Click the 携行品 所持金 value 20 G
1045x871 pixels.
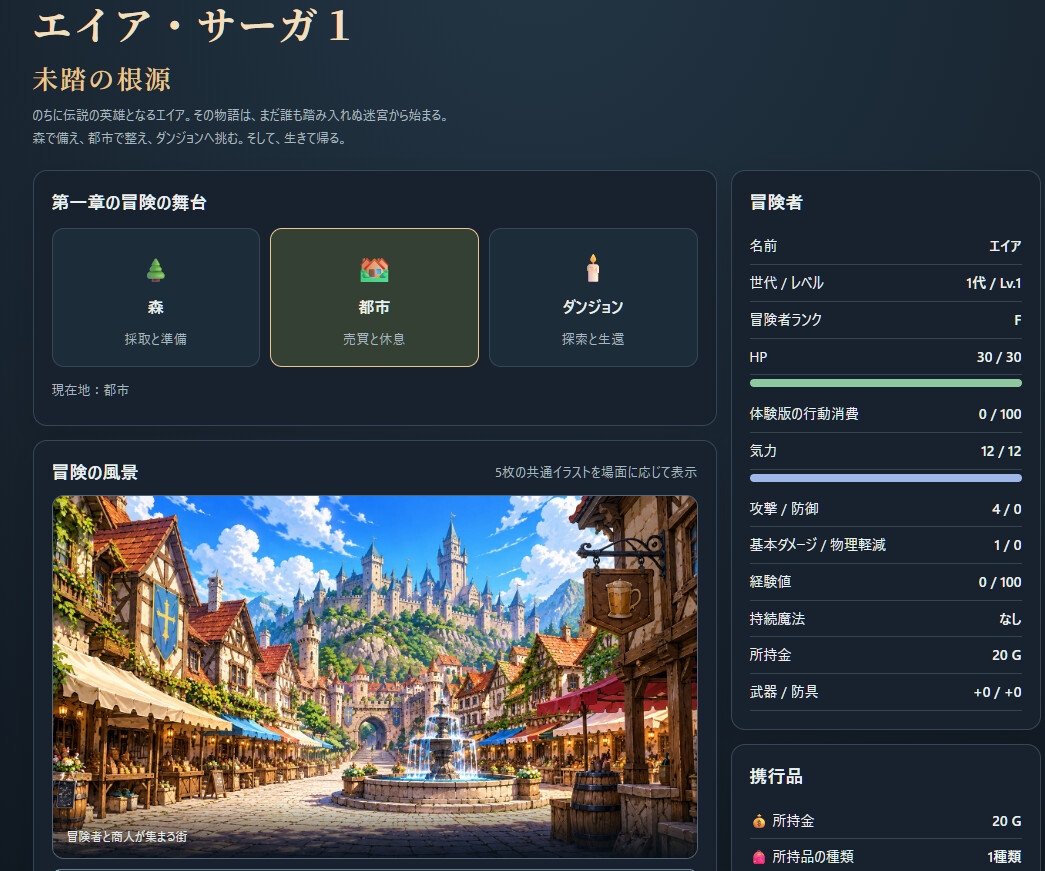point(1006,821)
